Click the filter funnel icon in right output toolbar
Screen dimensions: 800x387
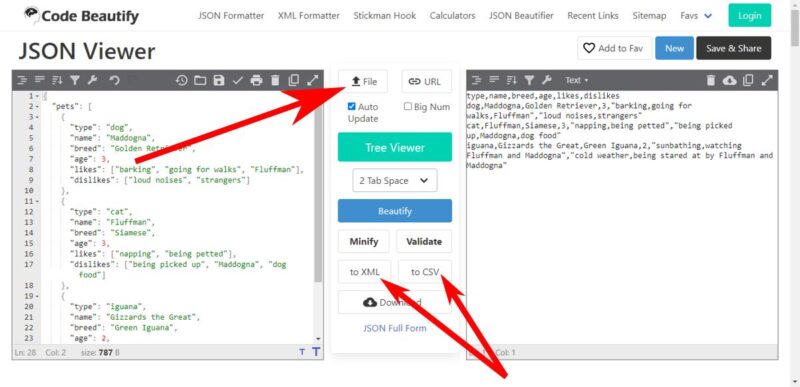coord(530,80)
